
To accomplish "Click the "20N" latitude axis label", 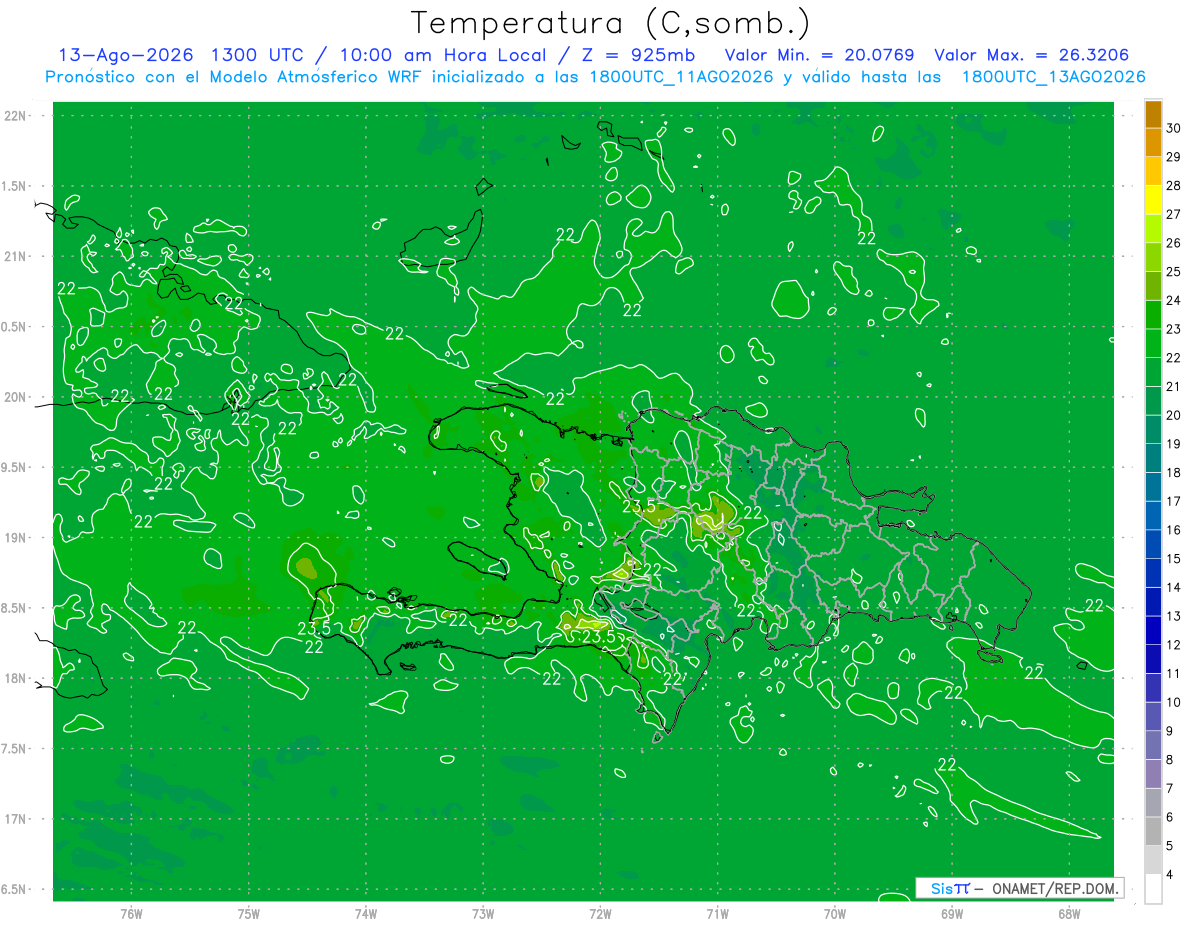I will pyautogui.click(x=17, y=397).
